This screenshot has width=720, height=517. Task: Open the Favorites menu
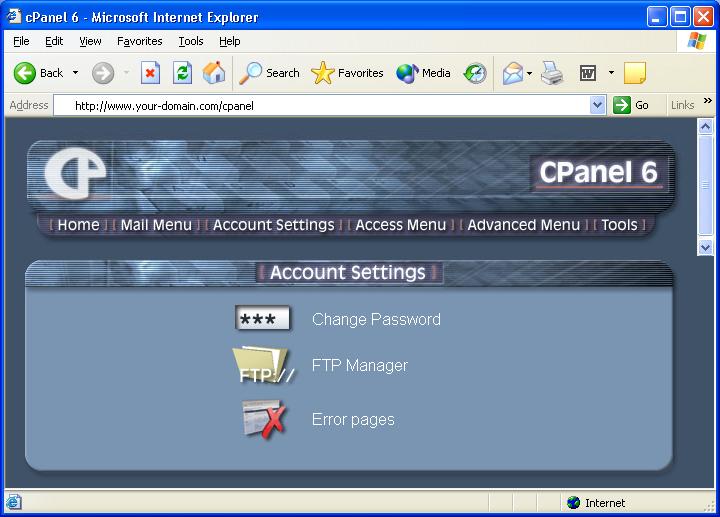[x=140, y=41]
